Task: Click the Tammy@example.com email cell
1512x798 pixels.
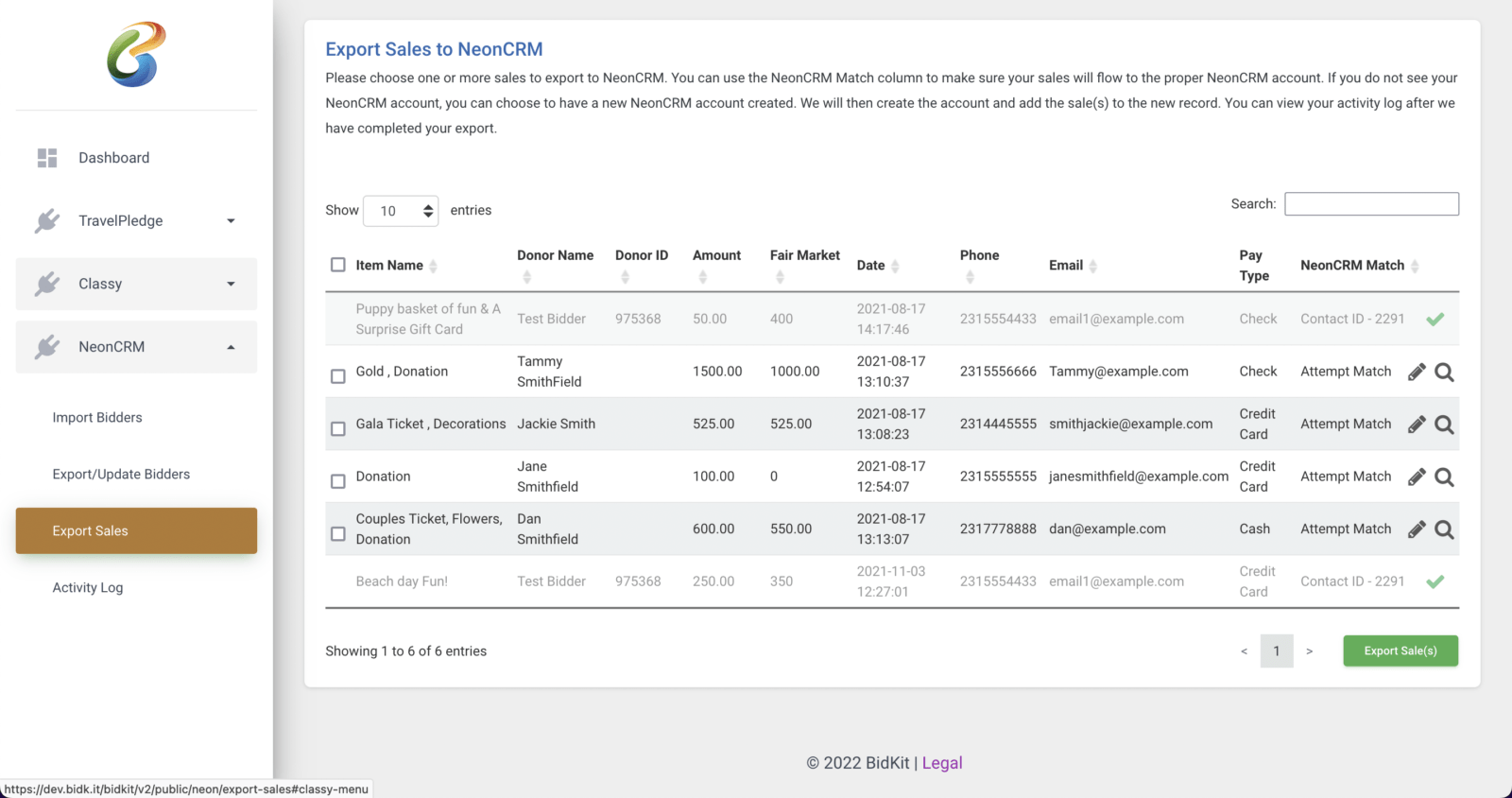Action: [1119, 372]
